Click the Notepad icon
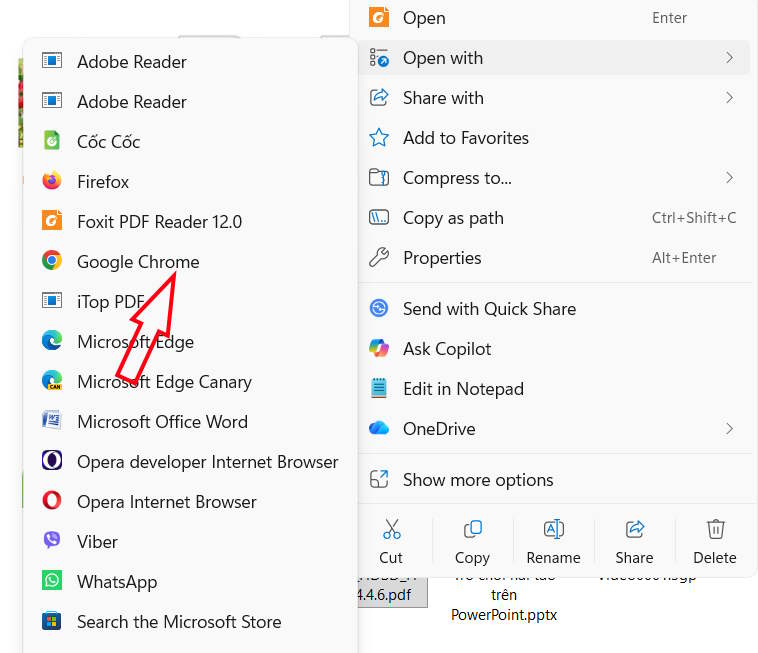The image size is (758, 653). [379, 388]
